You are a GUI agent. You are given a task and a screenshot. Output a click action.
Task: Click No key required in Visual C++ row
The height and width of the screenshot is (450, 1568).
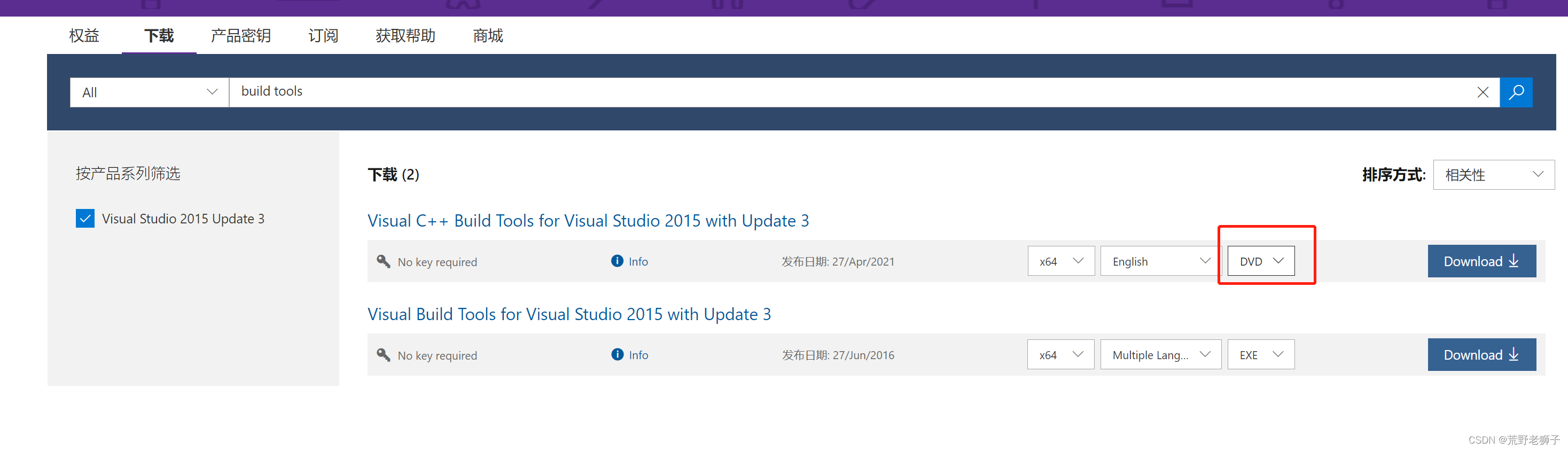tap(437, 262)
